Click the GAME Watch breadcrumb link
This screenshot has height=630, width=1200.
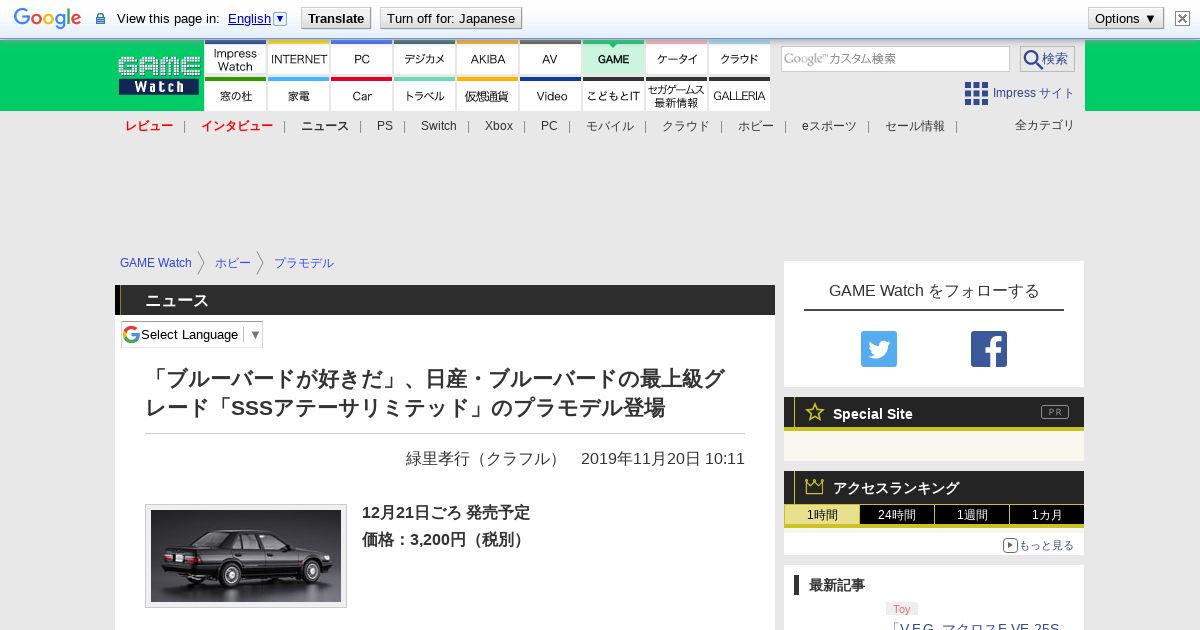[156, 263]
